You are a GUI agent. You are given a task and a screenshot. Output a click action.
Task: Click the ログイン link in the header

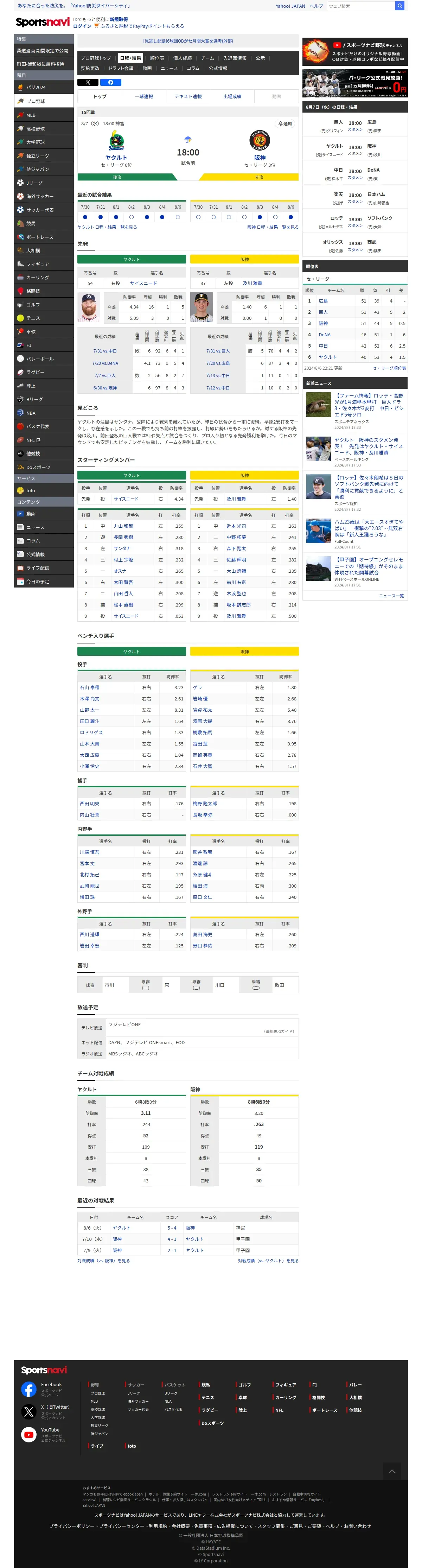pos(82,26)
